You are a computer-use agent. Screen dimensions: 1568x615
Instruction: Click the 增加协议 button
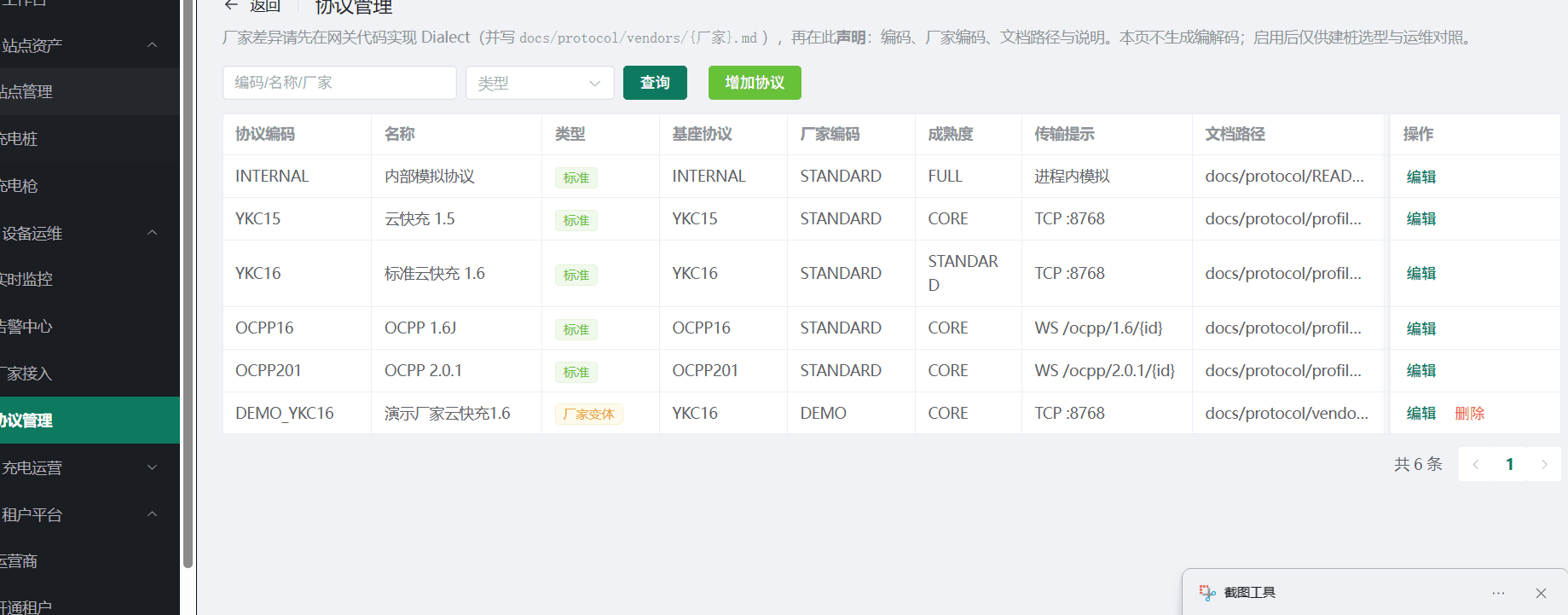755,83
